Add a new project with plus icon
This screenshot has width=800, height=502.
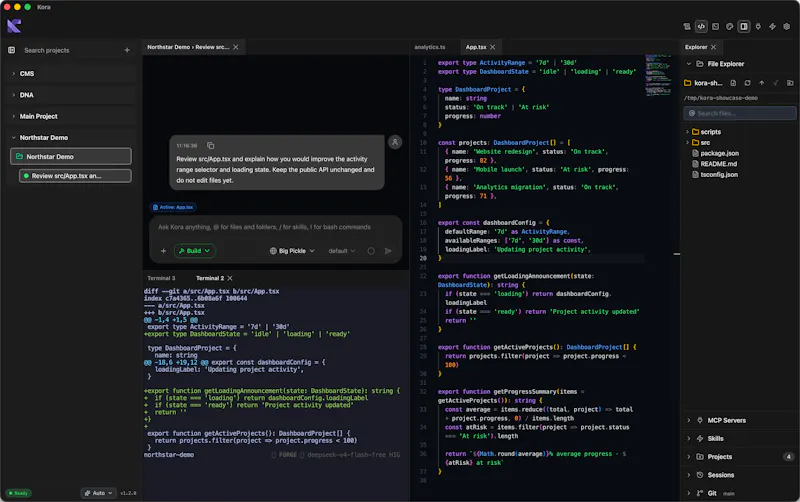click(127, 50)
